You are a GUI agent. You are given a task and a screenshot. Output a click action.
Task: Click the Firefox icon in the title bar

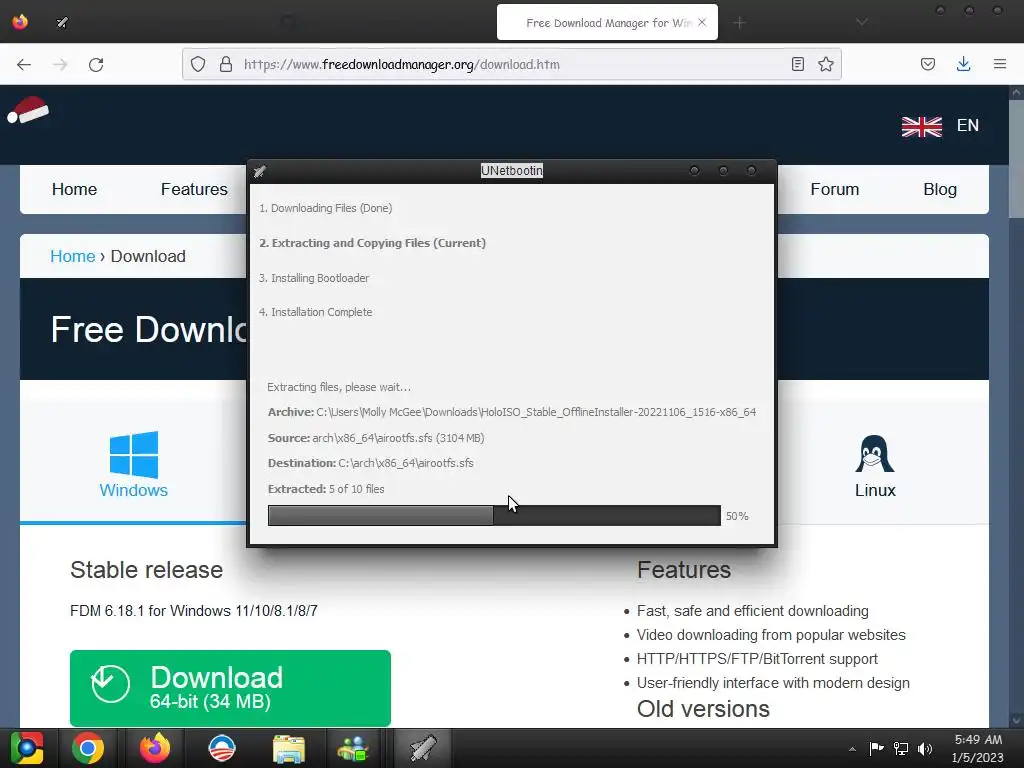coord(20,22)
